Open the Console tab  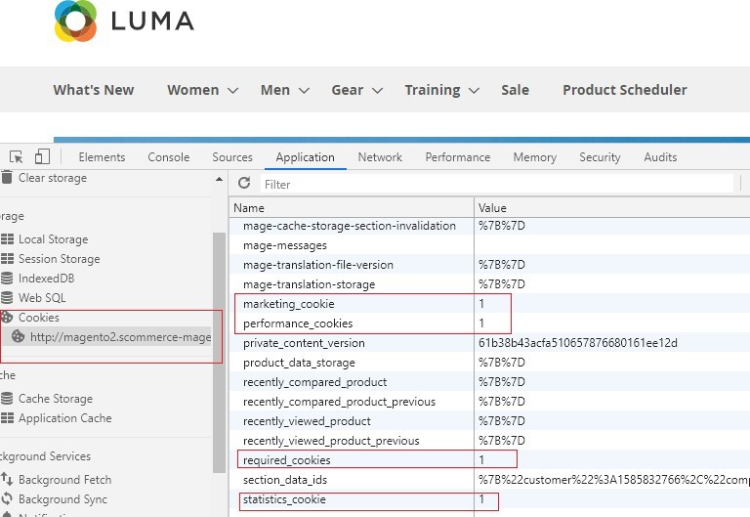pyautogui.click(x=168, y=157)
